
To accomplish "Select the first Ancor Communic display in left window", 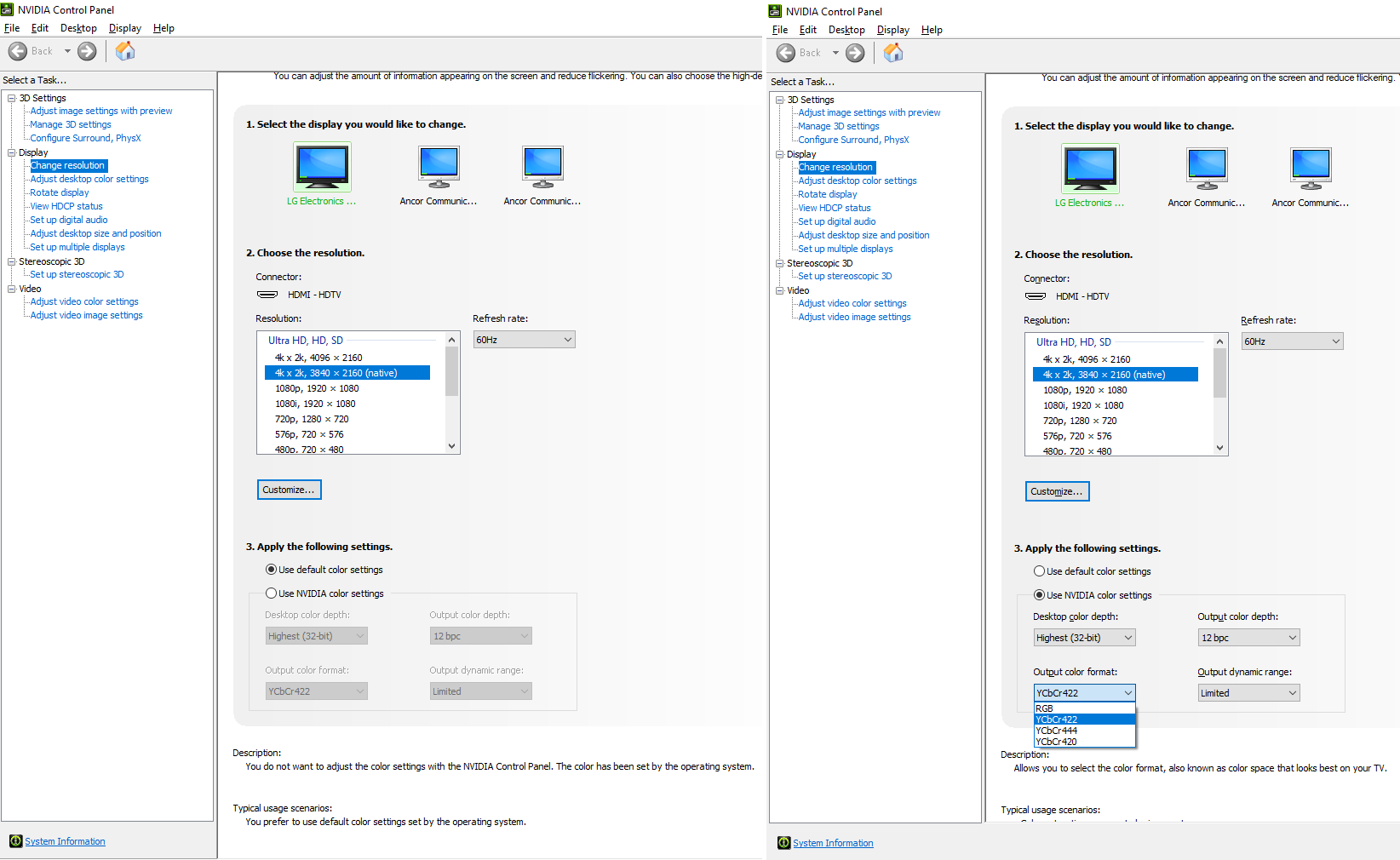I will click(439, 167).
